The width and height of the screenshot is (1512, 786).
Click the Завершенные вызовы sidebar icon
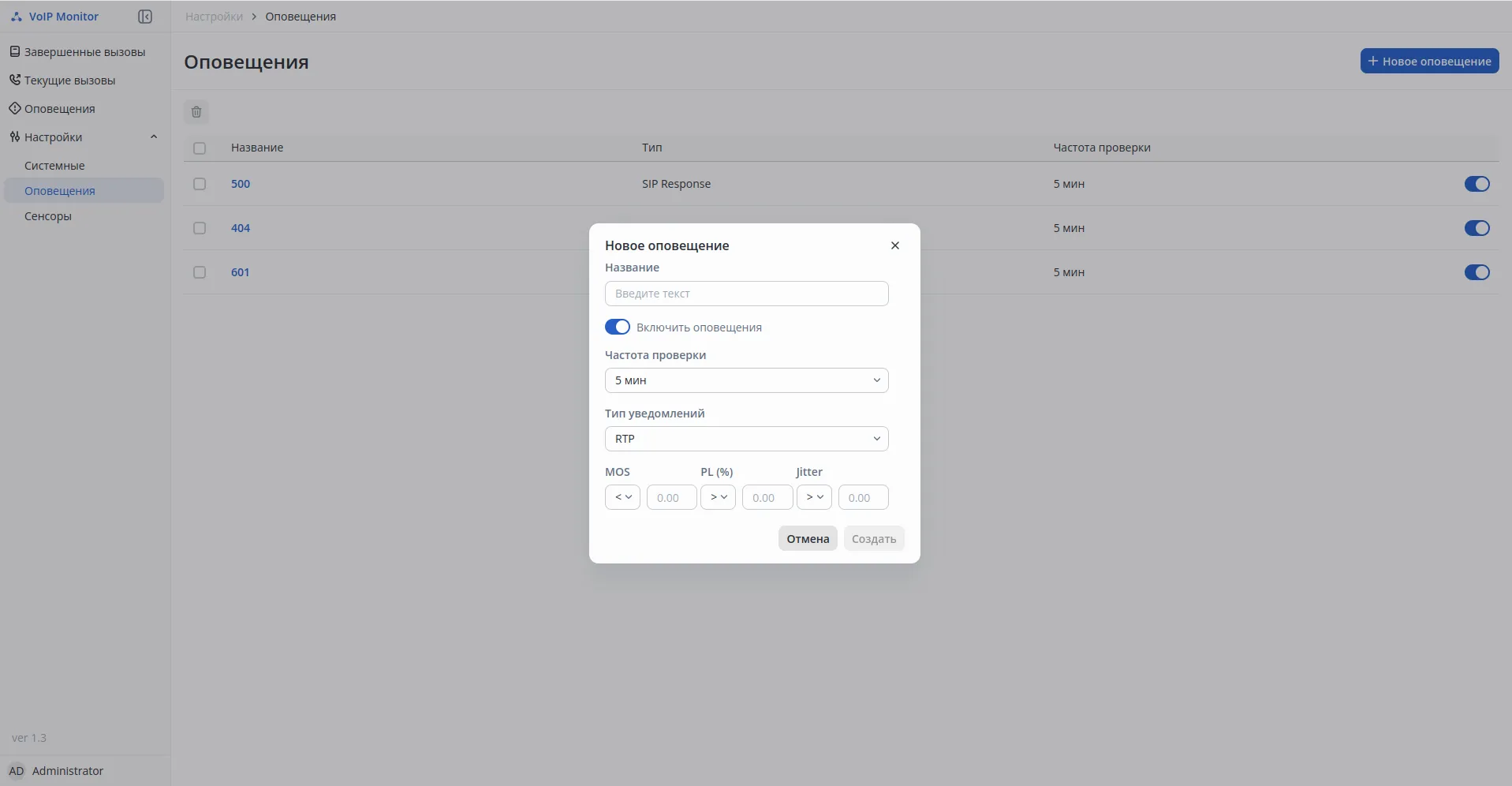(14, 52)
